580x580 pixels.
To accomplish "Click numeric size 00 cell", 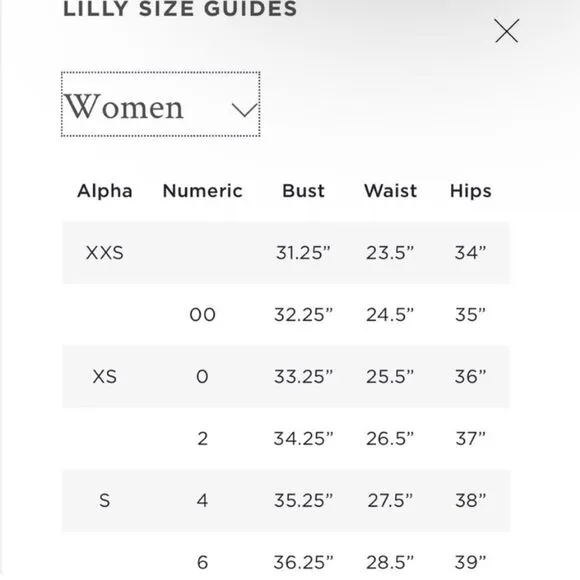I will [202, 315].
